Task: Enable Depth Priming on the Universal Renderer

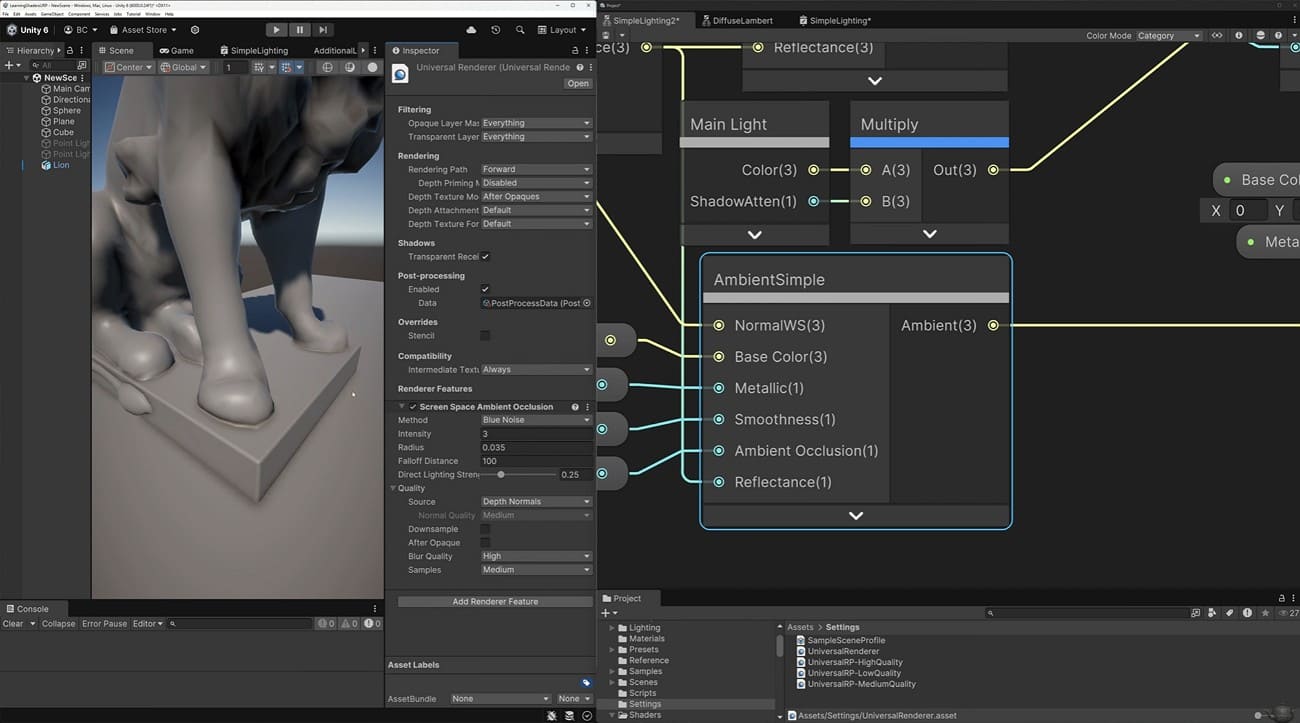Action: 536,182
